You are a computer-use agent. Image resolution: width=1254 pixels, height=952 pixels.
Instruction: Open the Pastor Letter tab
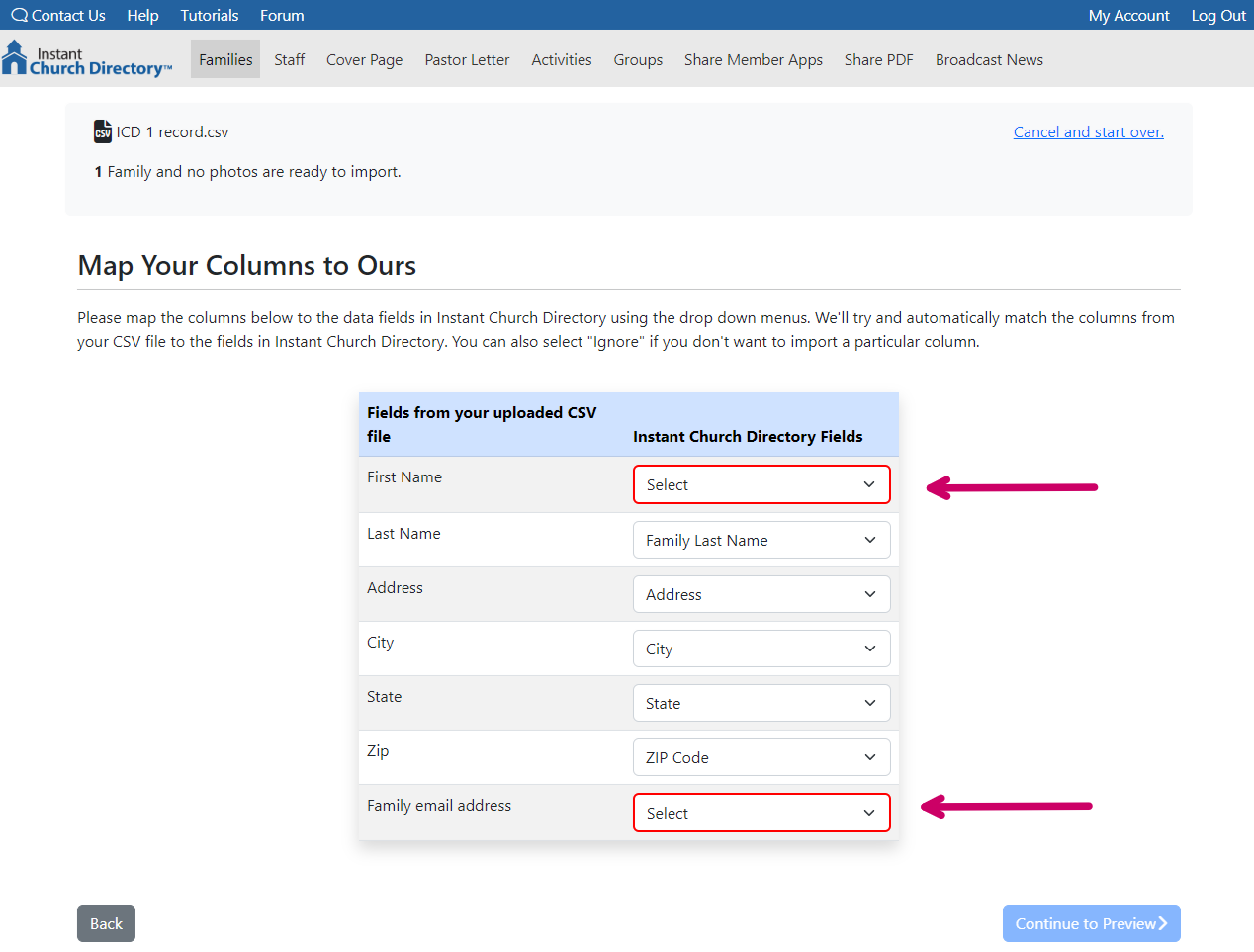click(467, 59)
